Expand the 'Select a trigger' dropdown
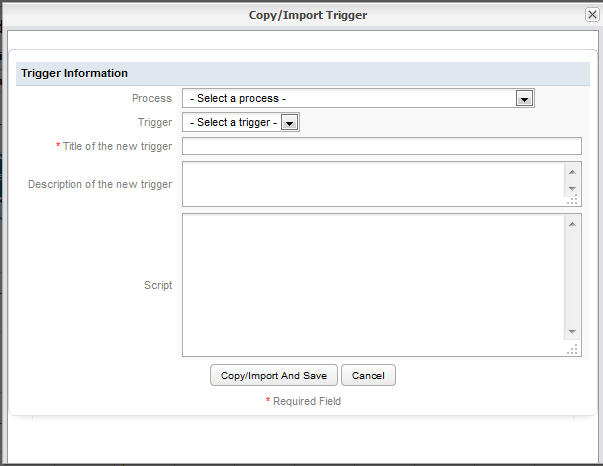Viewport: 603px width, 466px height. coord(240,122)
